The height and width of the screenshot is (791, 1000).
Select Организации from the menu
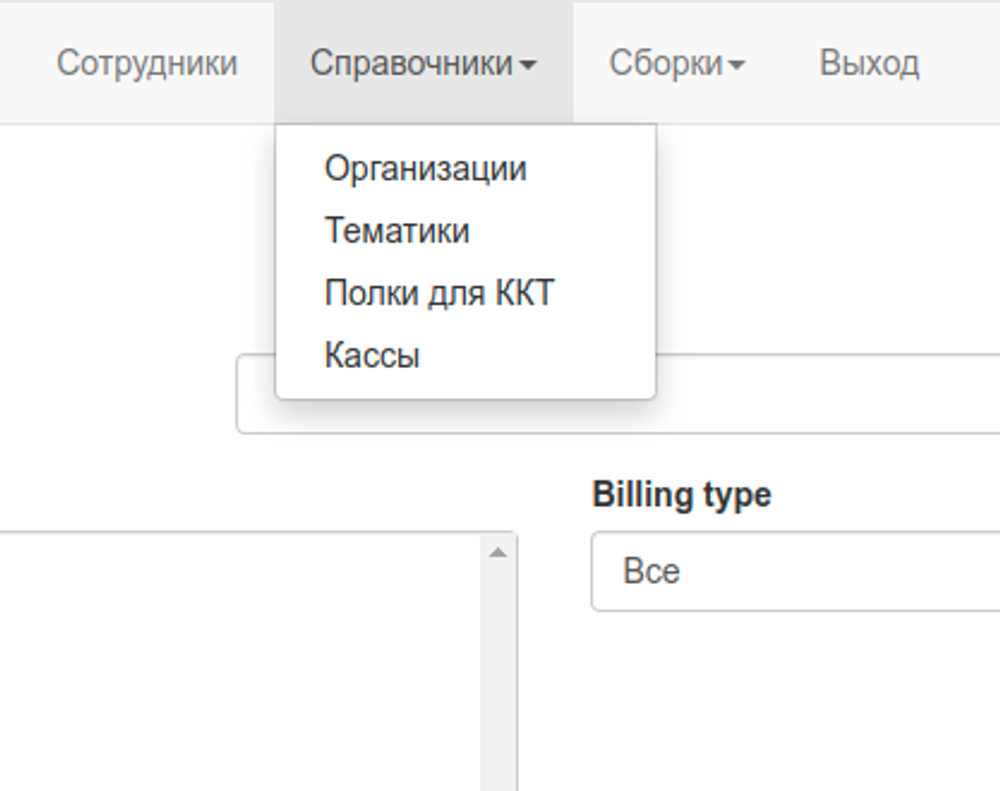point(427,168)
